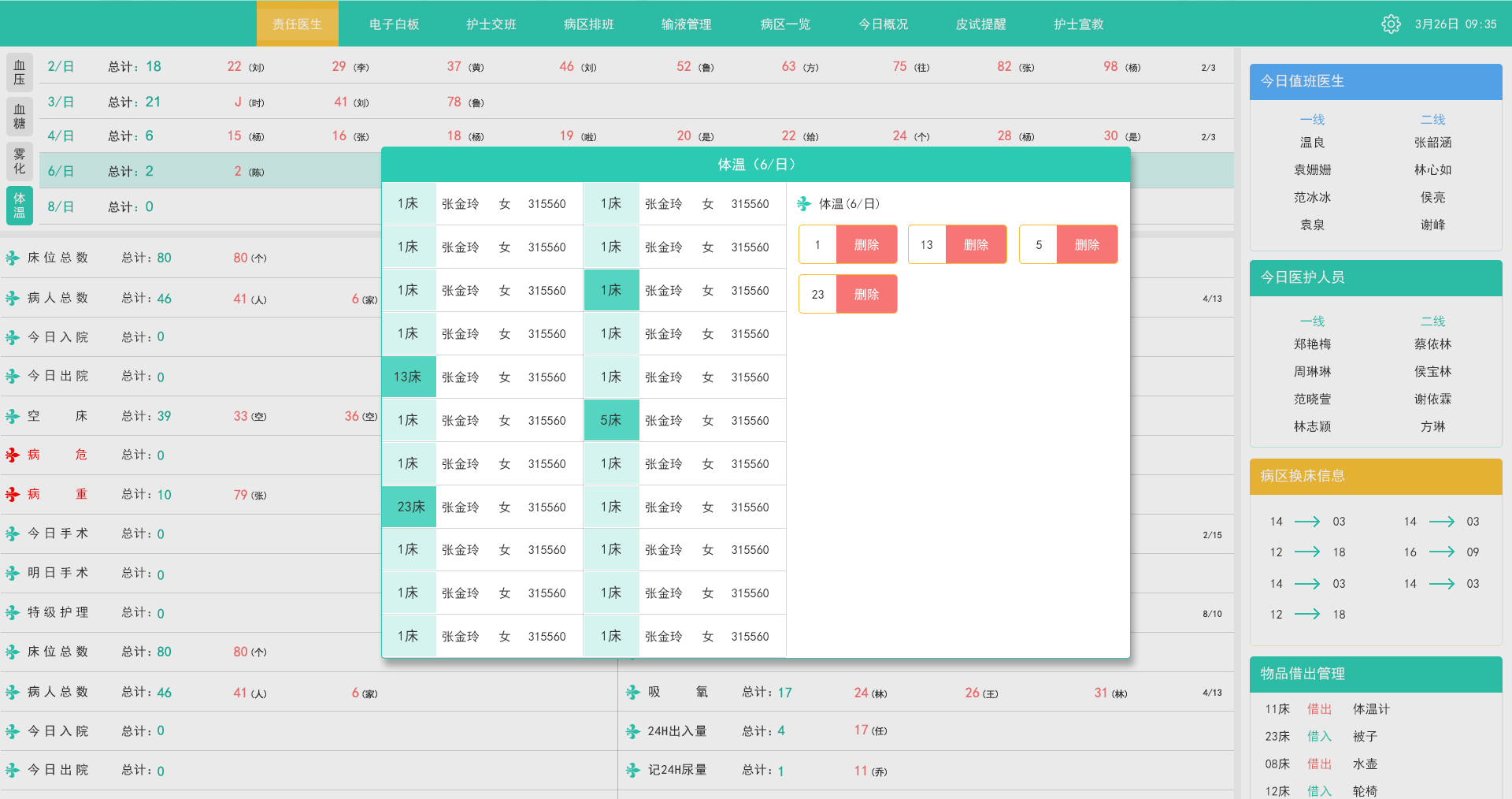Click the red icon beside 病危
Image resolution: width=1512 pixels, height=799 pixels.
[13, 455]
